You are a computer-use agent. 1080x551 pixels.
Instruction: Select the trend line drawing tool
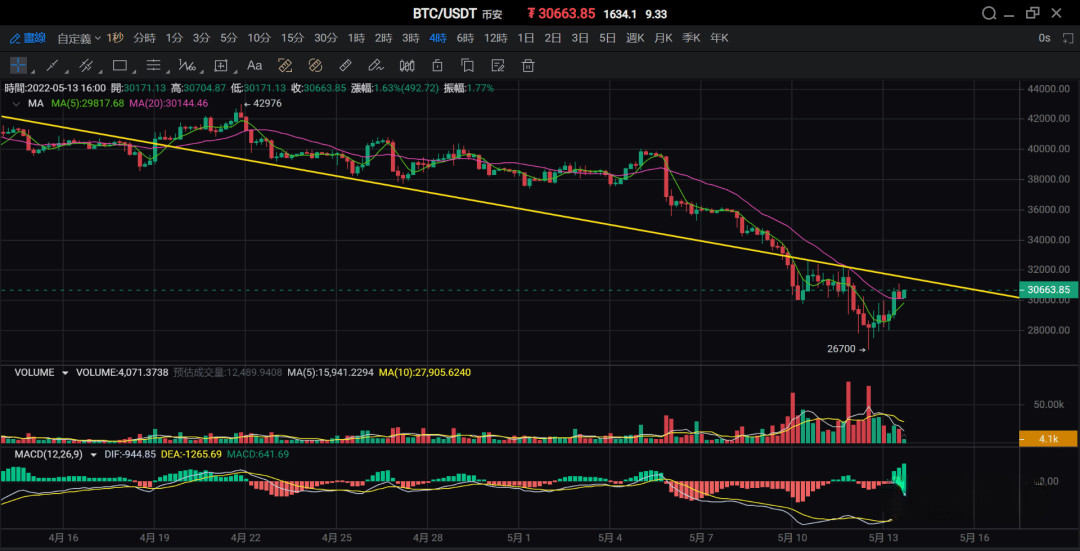(53, 66)
